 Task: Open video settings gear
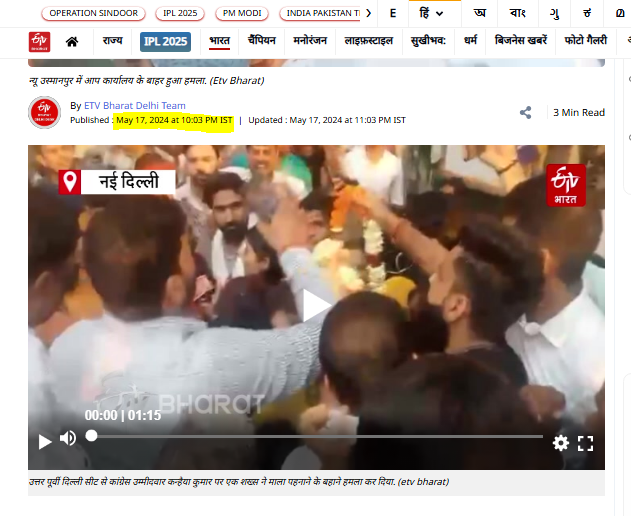[x=561, y=442]
